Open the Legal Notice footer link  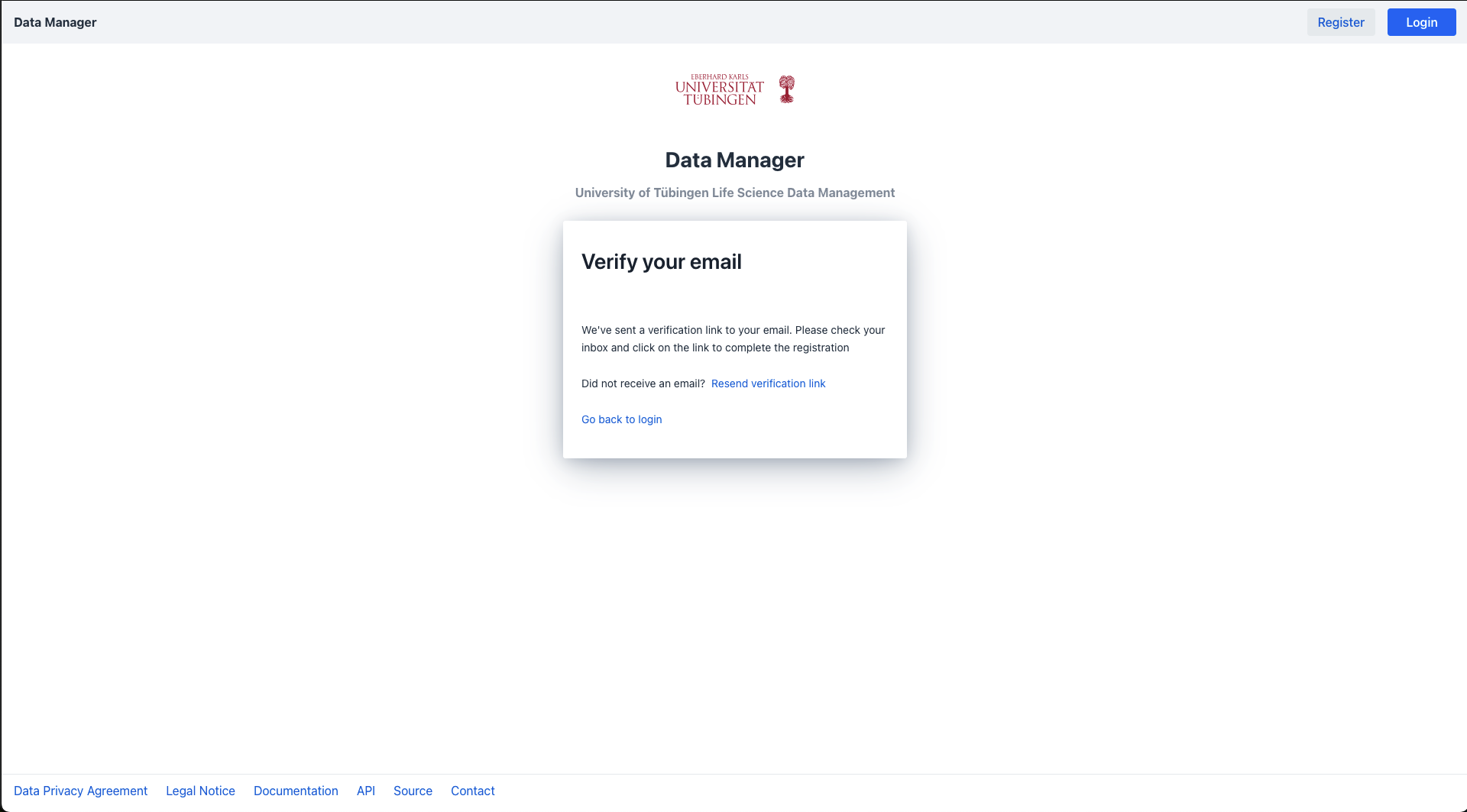click(200, 791)
